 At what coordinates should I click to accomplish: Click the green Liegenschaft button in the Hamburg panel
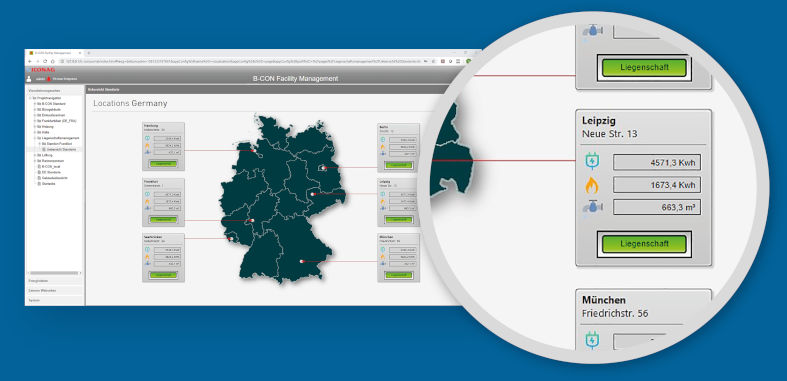click(x=163, y=164)
